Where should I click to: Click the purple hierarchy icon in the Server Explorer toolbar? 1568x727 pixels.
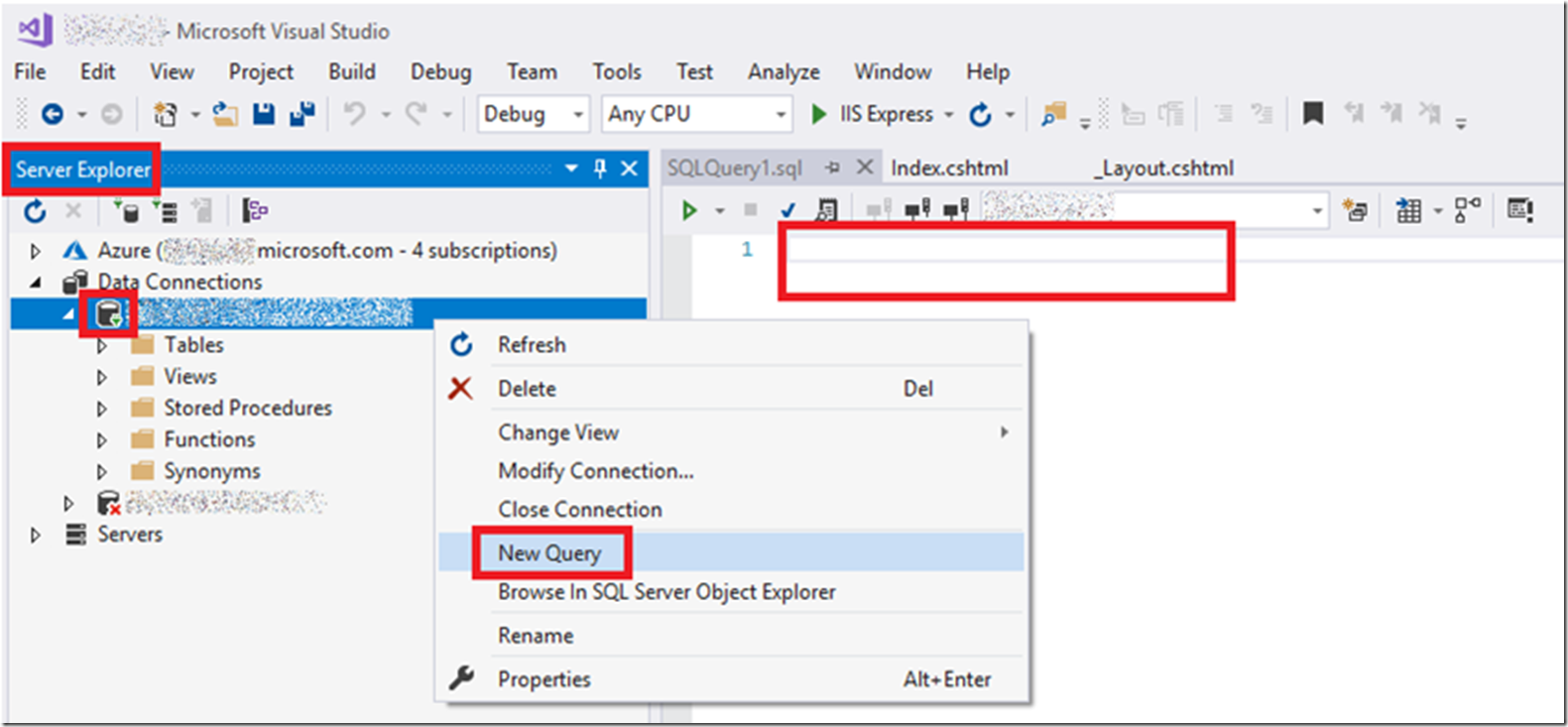click(x=256, y=210)
